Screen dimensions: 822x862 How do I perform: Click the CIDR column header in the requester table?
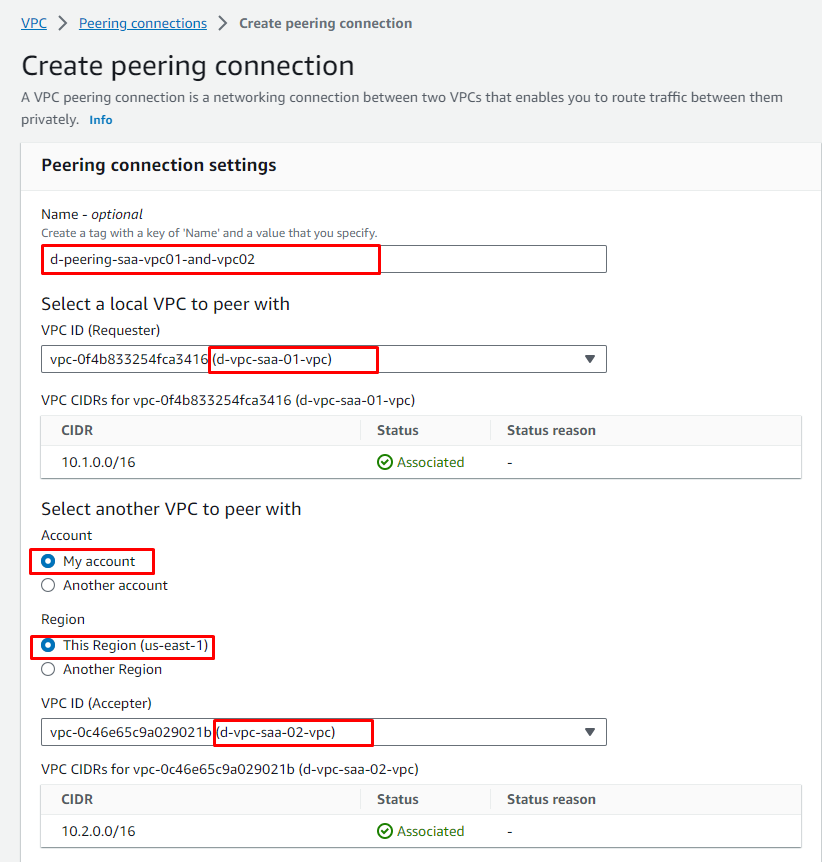[77, 431]
